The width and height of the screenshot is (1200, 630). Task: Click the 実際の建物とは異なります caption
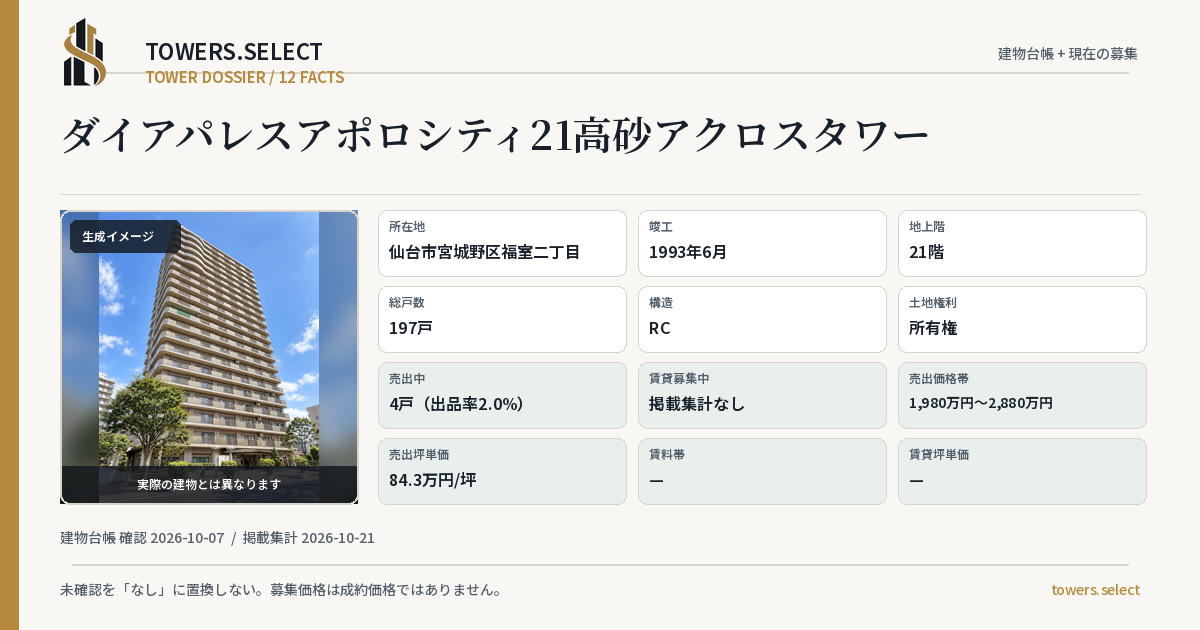[x=209, y=484]
